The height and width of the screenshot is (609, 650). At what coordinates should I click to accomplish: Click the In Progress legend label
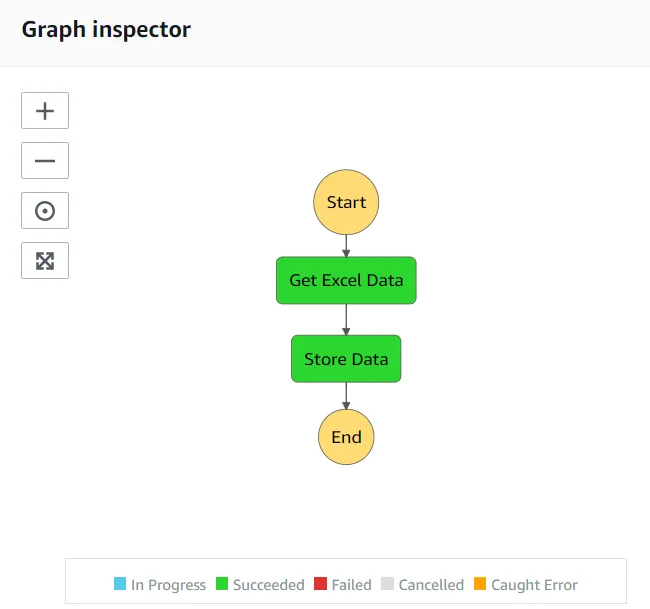click(168, 585)
